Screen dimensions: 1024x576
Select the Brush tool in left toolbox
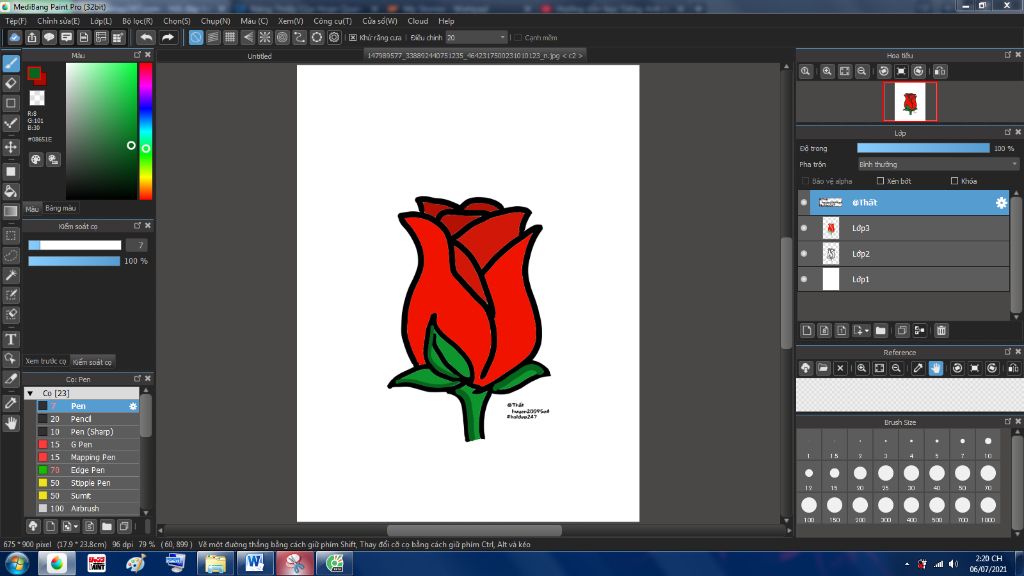(11, 63)
